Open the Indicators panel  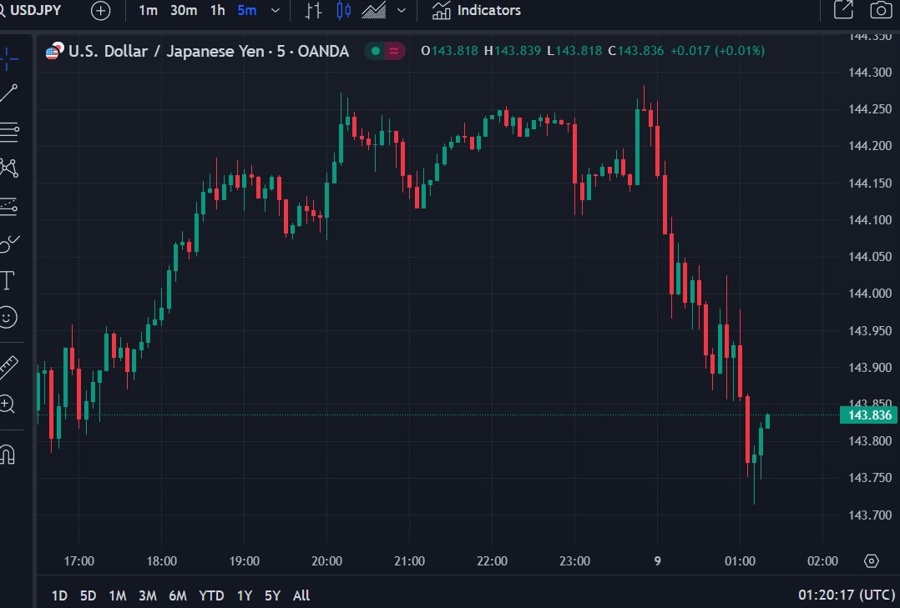pyautogui.click(x=477, y=10)
